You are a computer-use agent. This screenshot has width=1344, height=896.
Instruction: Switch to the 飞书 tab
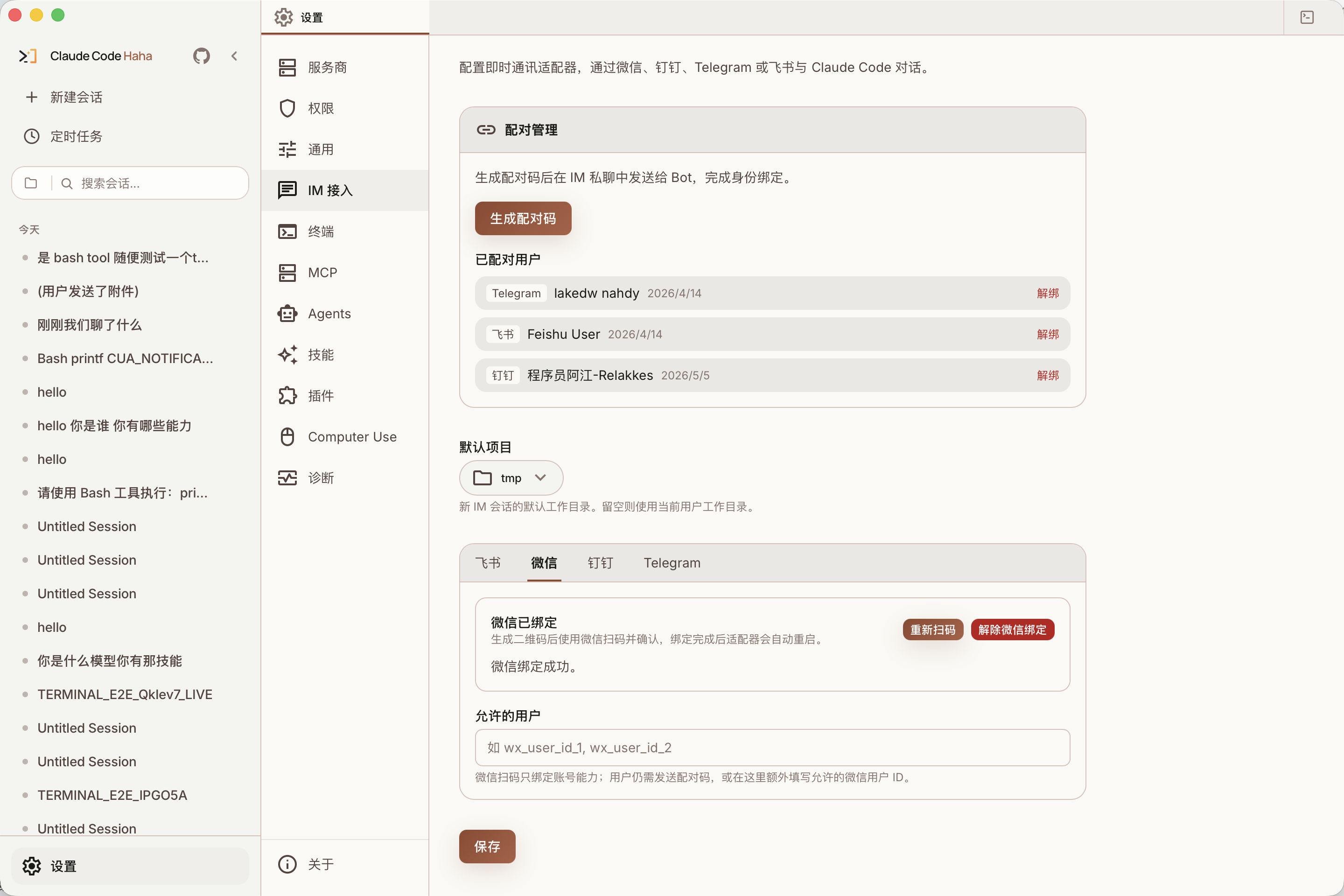(x=487, y=563)
